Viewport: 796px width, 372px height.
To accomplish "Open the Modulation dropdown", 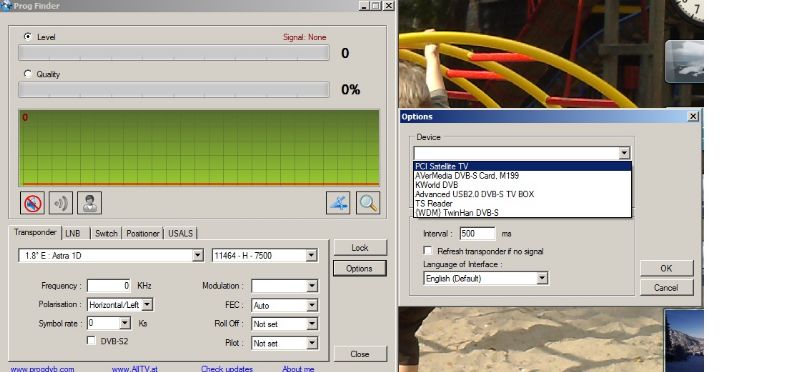I will [x=312, y=286].
